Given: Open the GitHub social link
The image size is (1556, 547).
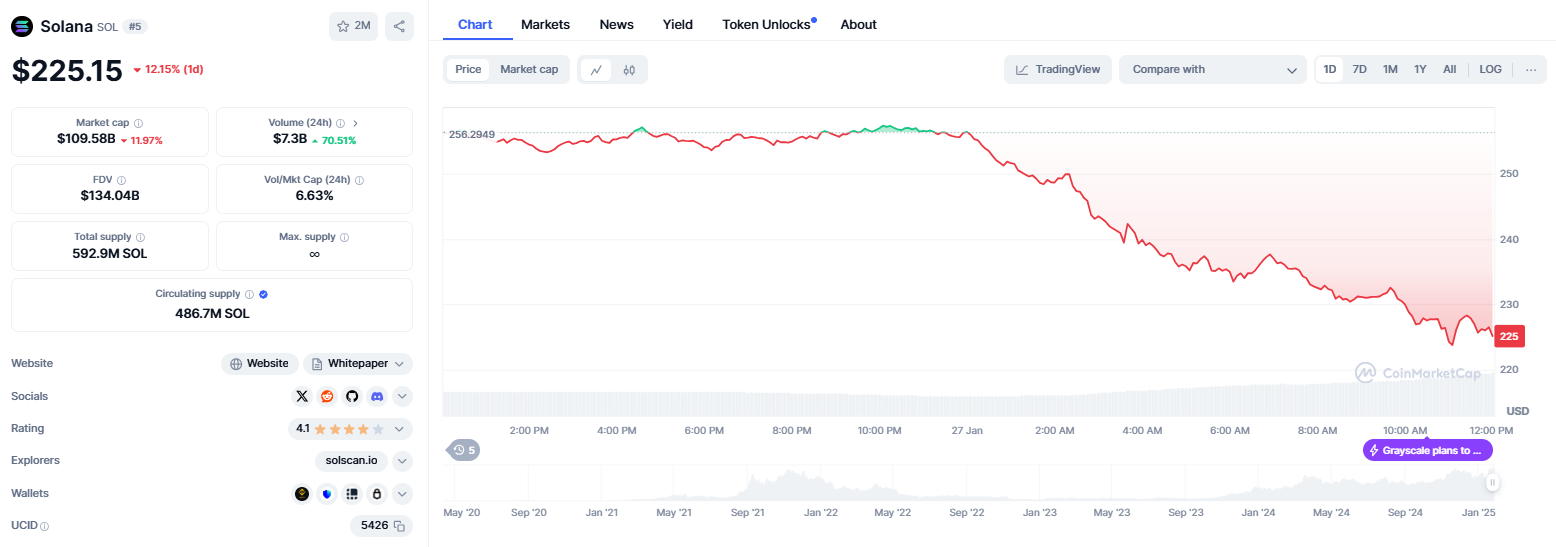Looking at the screenshot, I should (x=352, y=396).
